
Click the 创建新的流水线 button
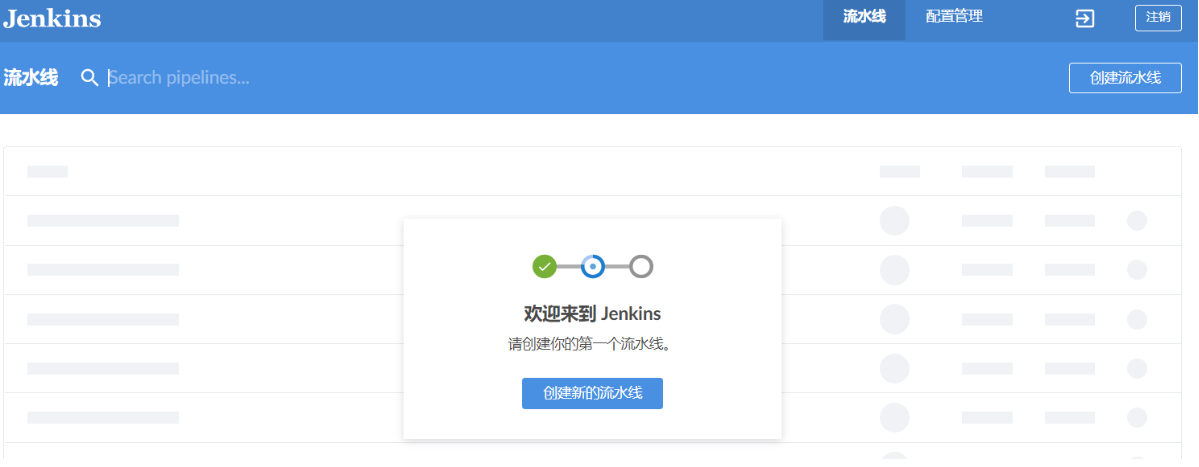click(x=593, y=394)
